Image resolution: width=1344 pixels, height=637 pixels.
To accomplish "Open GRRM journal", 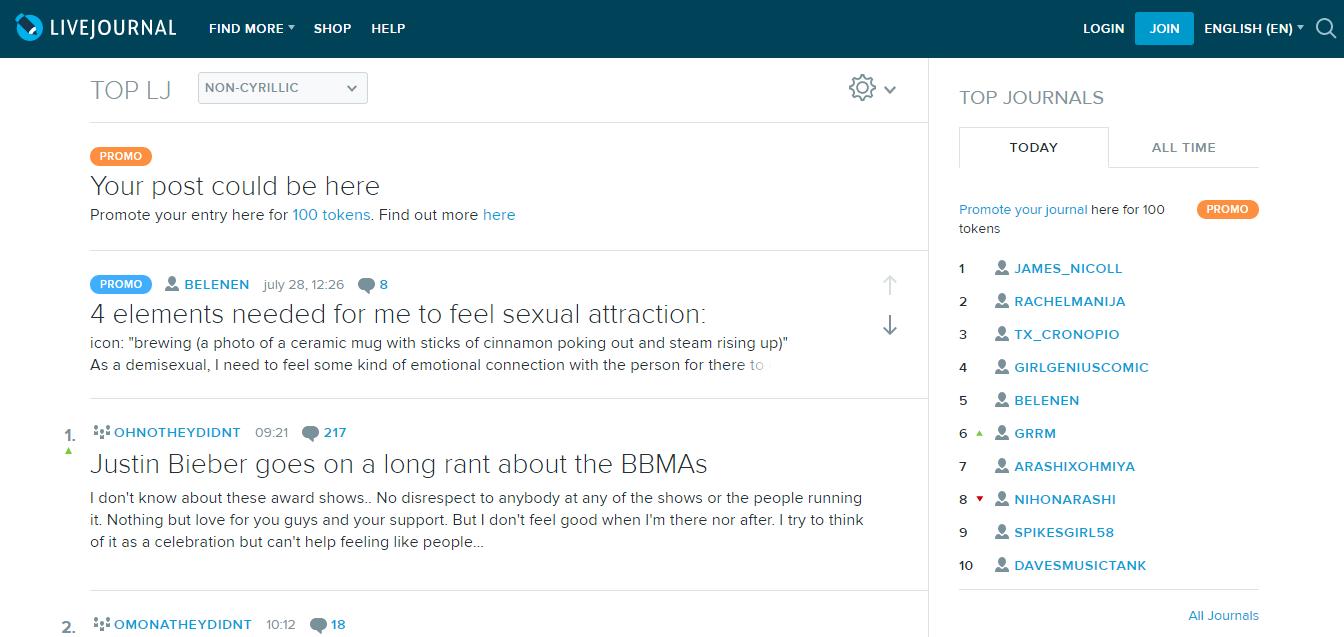I will click(1035, 433).
